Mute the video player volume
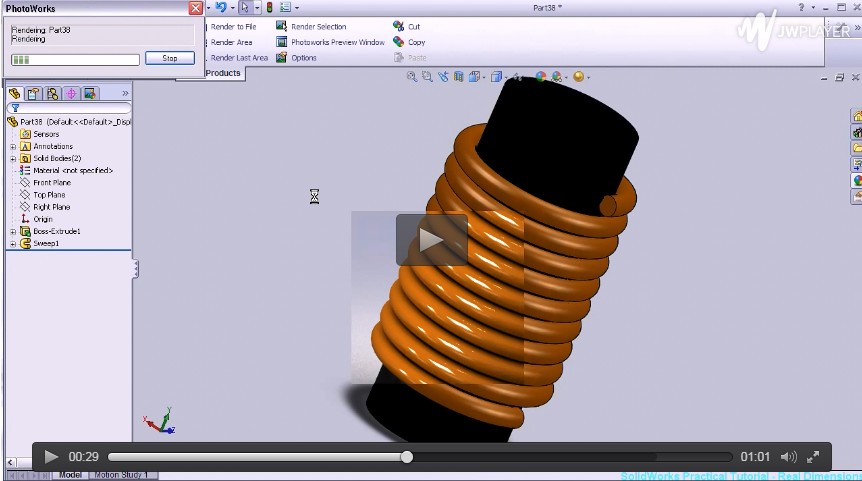 pos(788,457)
